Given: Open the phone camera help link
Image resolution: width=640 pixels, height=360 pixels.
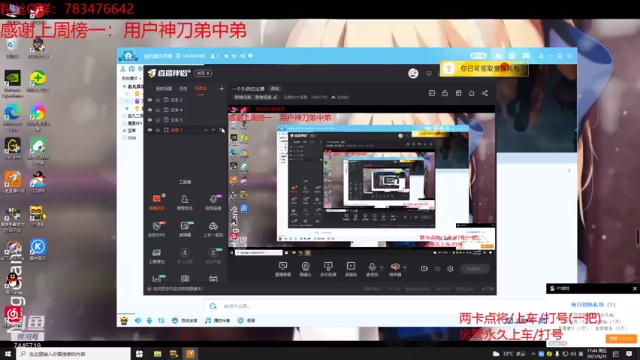Looking at the screenshot, I should (x=178, y=289).
